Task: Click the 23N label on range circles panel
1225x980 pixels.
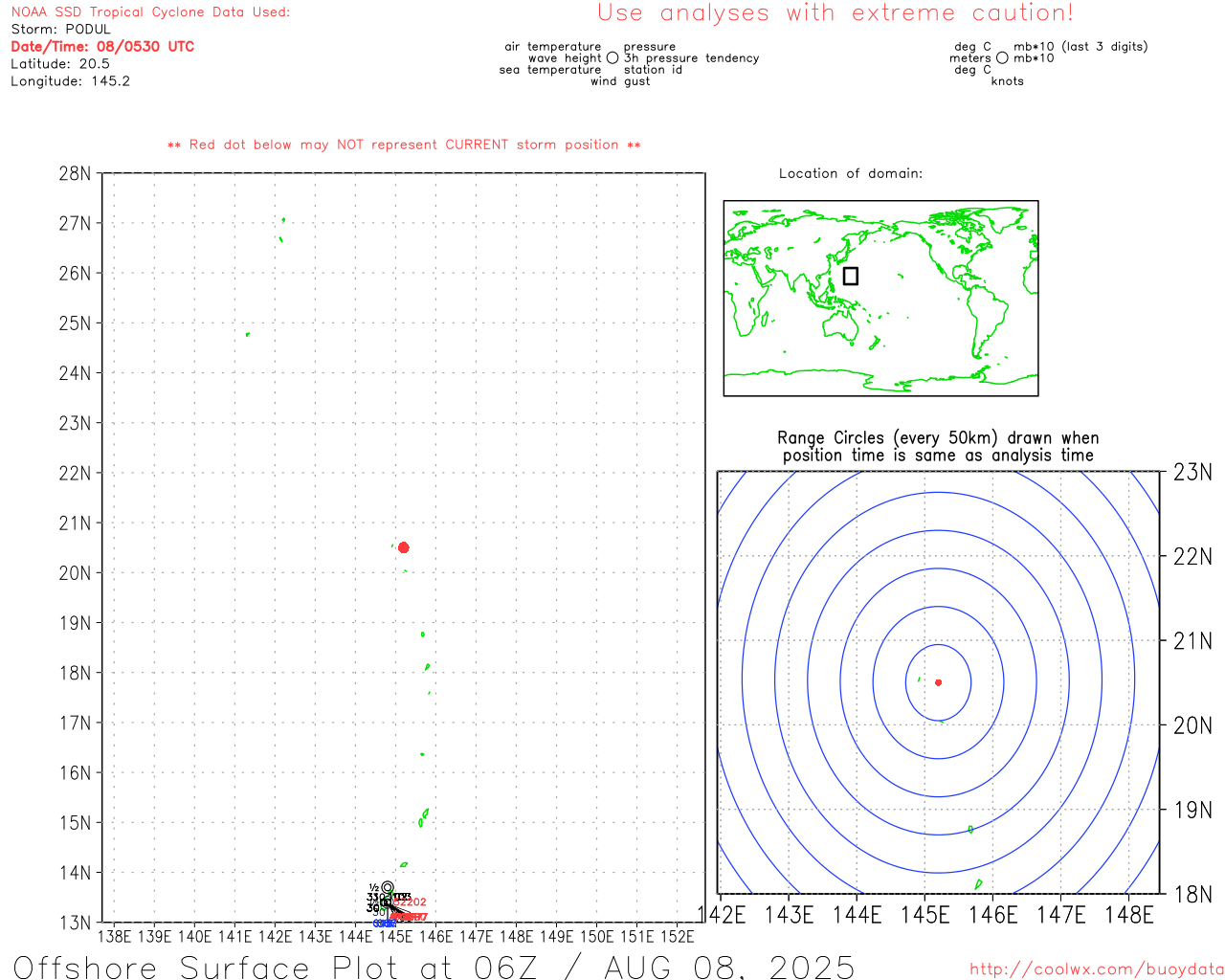Action: point(1192,472)
